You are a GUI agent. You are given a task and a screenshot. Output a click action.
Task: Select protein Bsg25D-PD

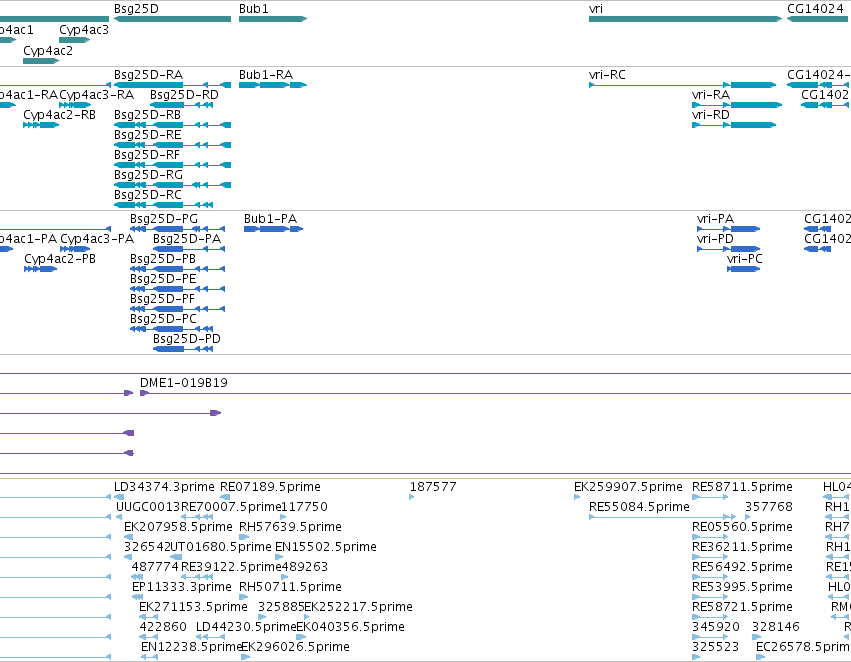(x=183, y=349)
